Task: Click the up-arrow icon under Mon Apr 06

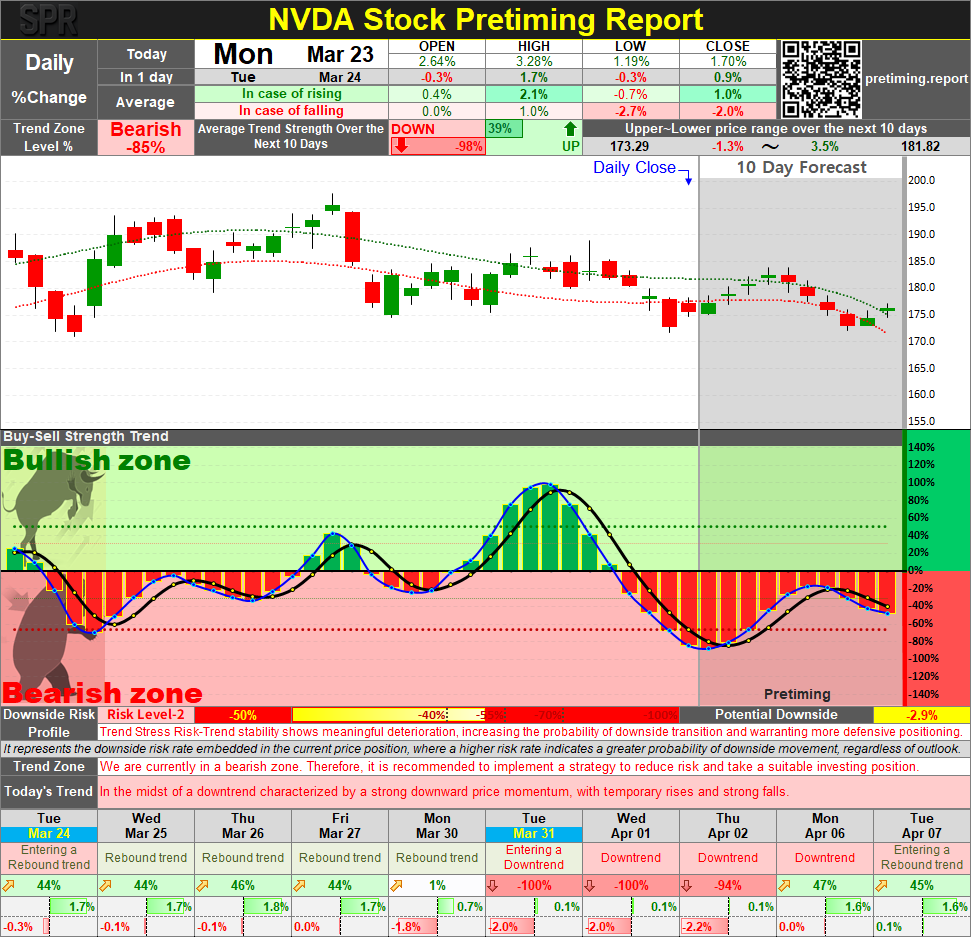Action: click(x=784, y=886)
